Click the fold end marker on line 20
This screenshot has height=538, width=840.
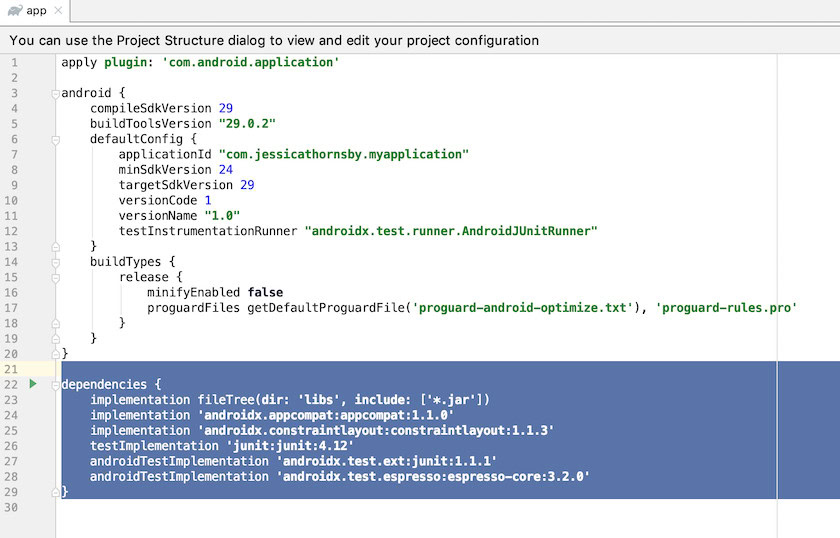pyautogui.click(x=56, y=354)
